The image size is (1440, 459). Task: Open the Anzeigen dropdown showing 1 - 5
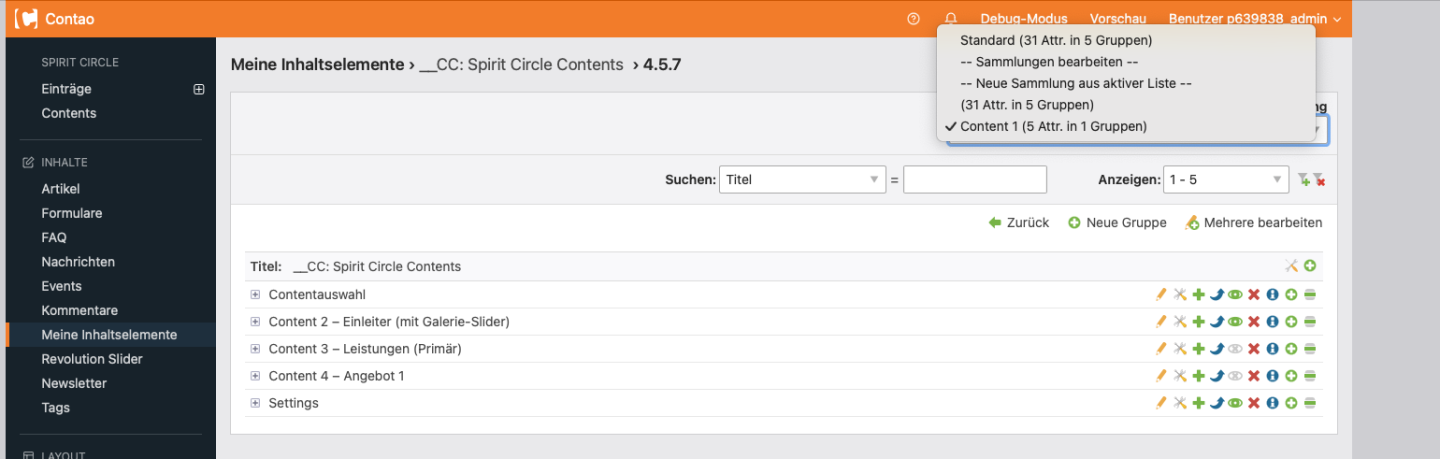(1226, 180)
